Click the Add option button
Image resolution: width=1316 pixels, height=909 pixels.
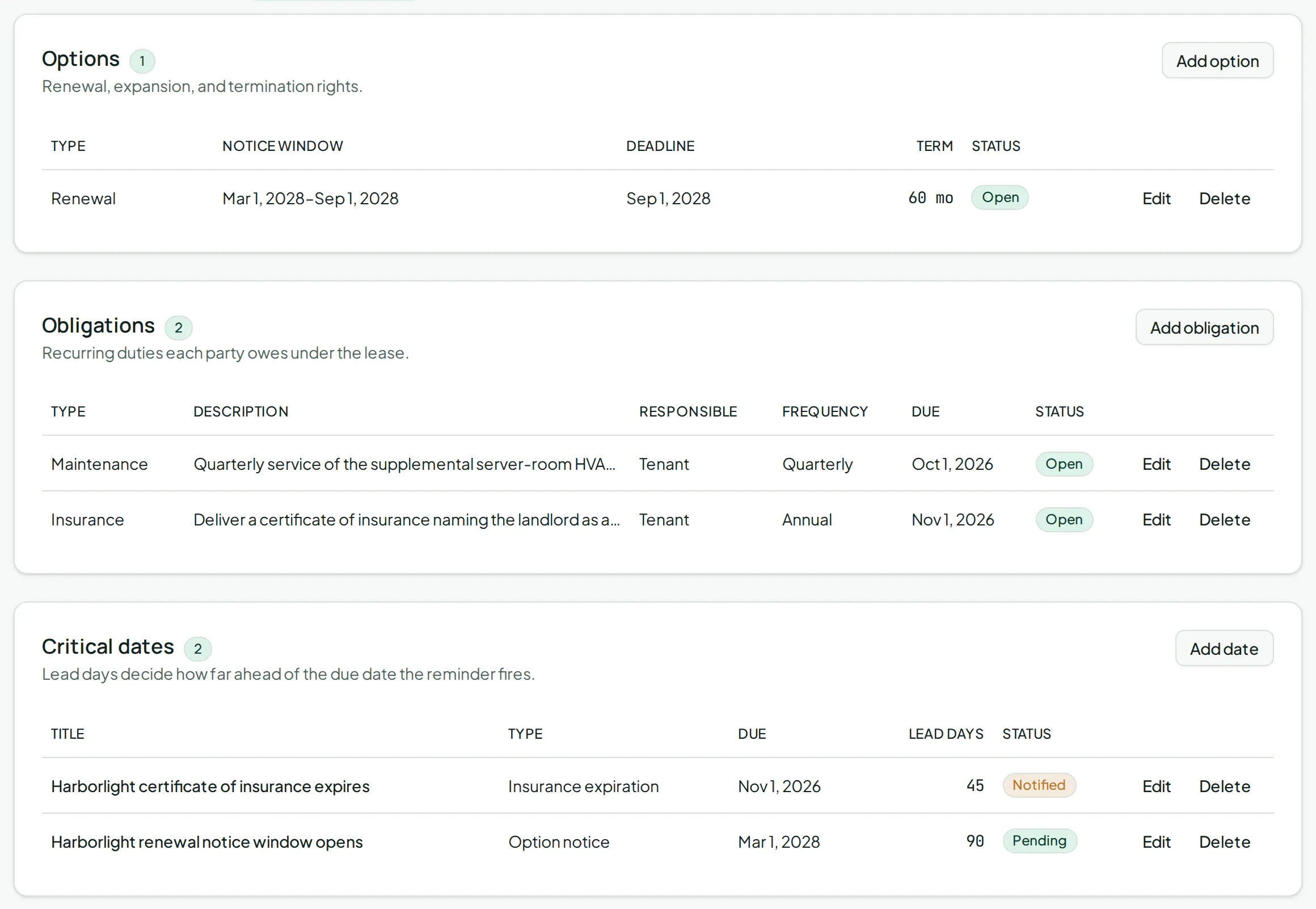click(1217, 60)
